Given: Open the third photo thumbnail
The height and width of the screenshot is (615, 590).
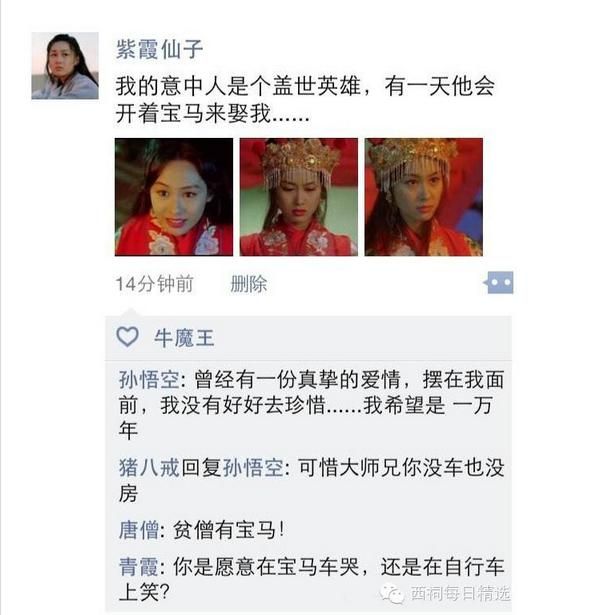Looking at the screenshot, I should pos(424,197).
